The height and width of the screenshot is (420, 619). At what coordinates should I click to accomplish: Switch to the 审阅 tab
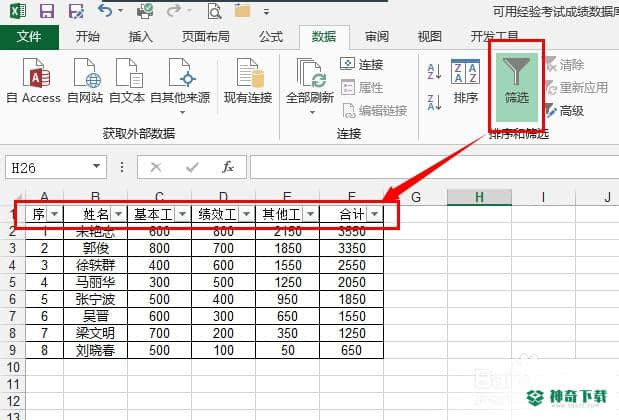(x=377, y=37)
